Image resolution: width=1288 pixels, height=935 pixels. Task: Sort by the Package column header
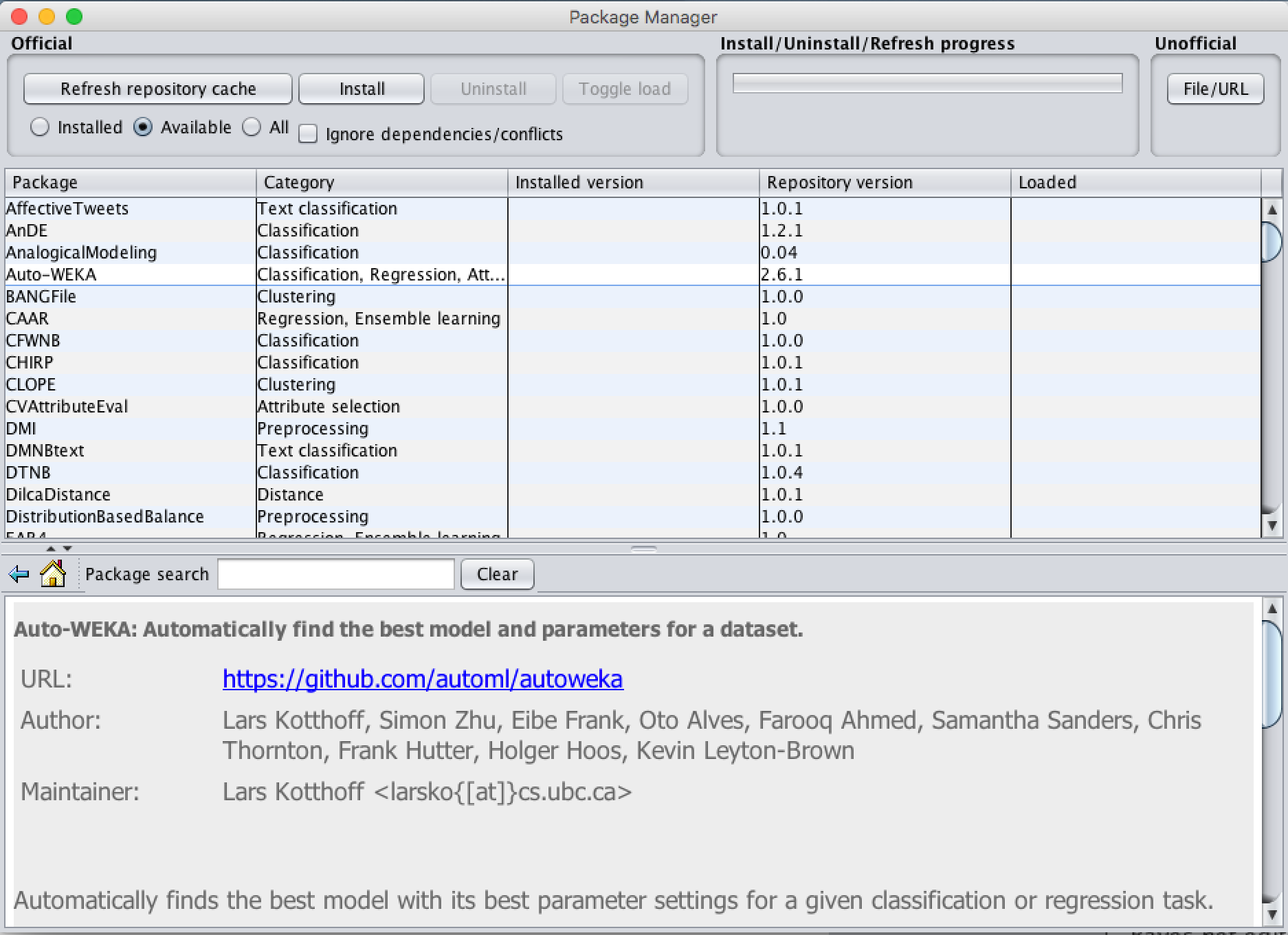pos(131,183)
